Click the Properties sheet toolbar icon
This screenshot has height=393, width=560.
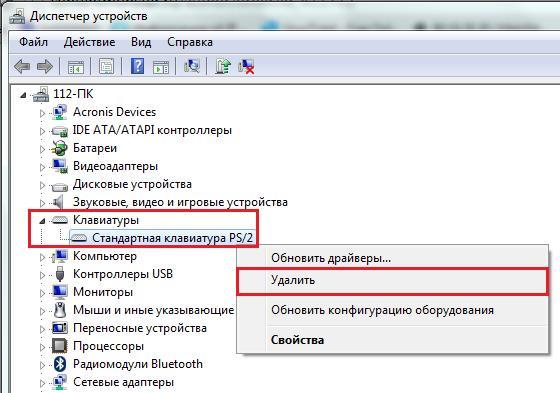pos(106,66)
